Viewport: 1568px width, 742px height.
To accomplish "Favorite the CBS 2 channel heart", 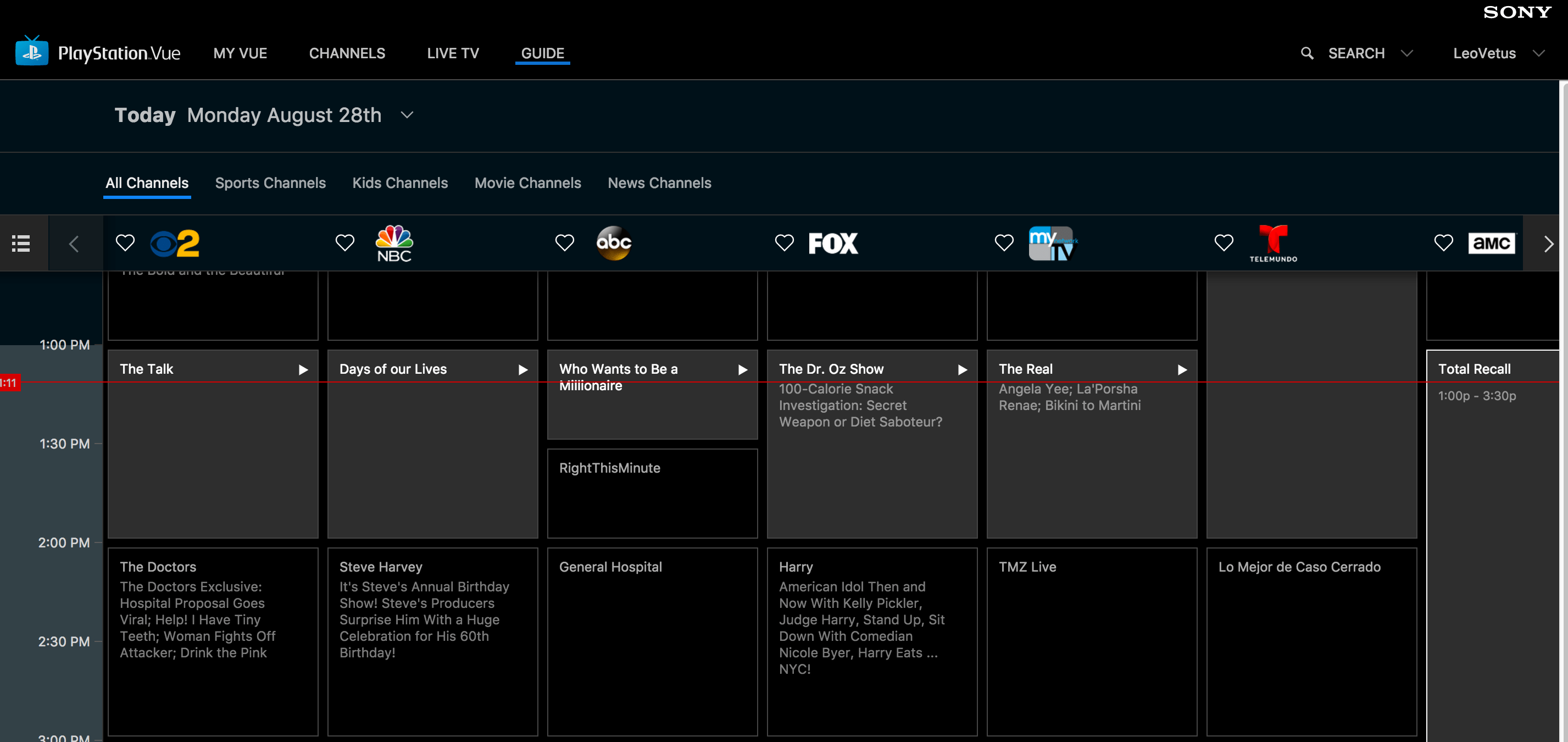I will point(125,243).
